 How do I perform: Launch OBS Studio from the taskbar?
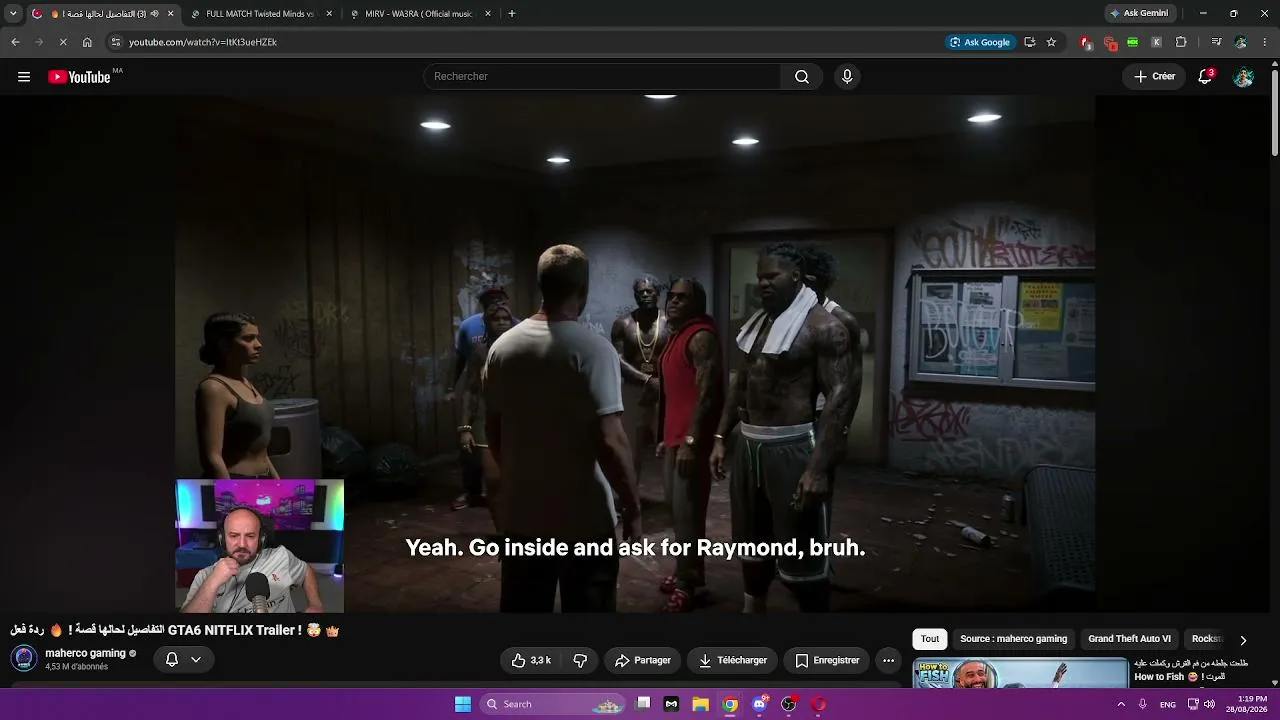coord(788,704)
